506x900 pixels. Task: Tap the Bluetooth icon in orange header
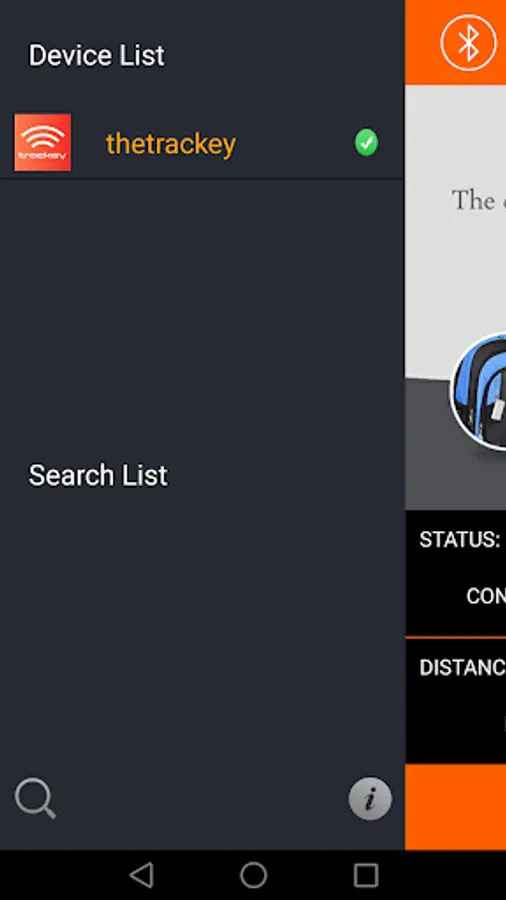[468, 42]
